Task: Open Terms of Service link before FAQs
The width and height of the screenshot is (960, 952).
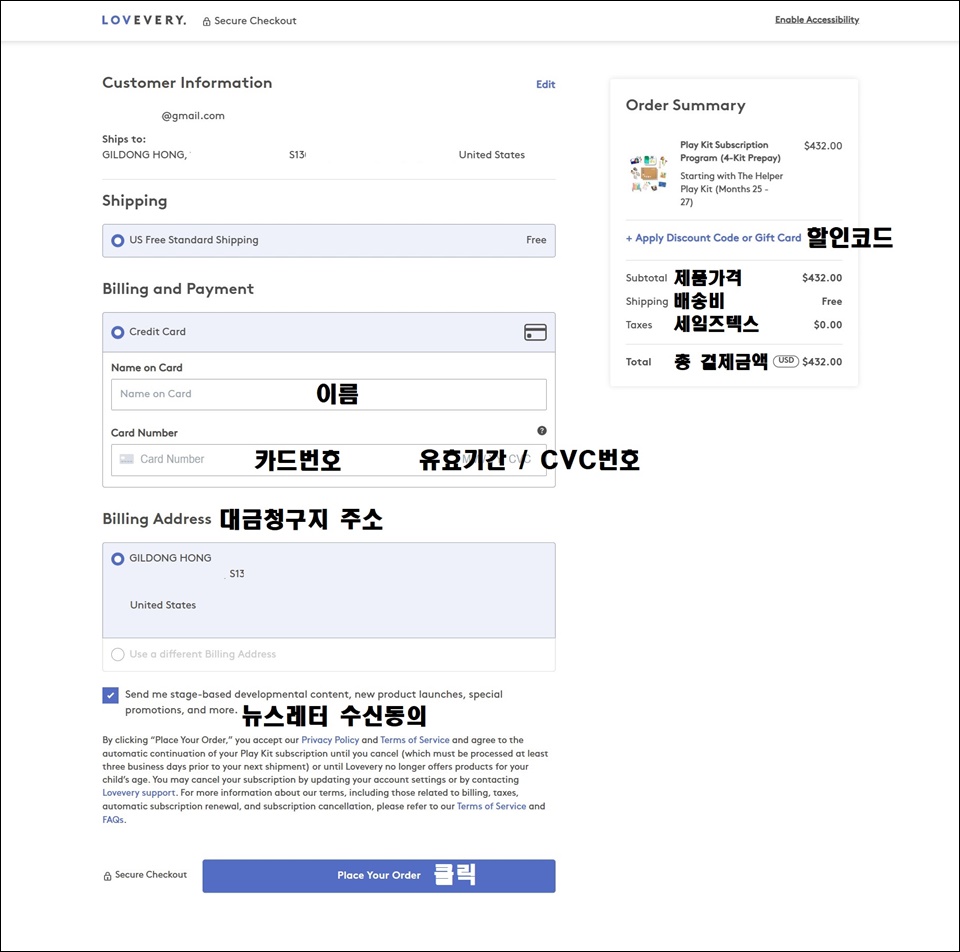Action: tap(491, 806)
